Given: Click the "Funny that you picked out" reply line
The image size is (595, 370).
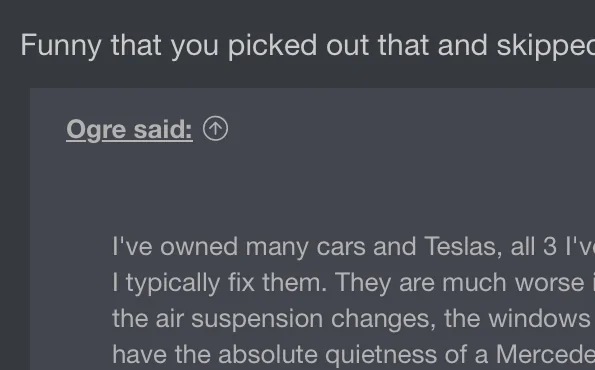Looking at the screenshot, I should coord(308,46).
